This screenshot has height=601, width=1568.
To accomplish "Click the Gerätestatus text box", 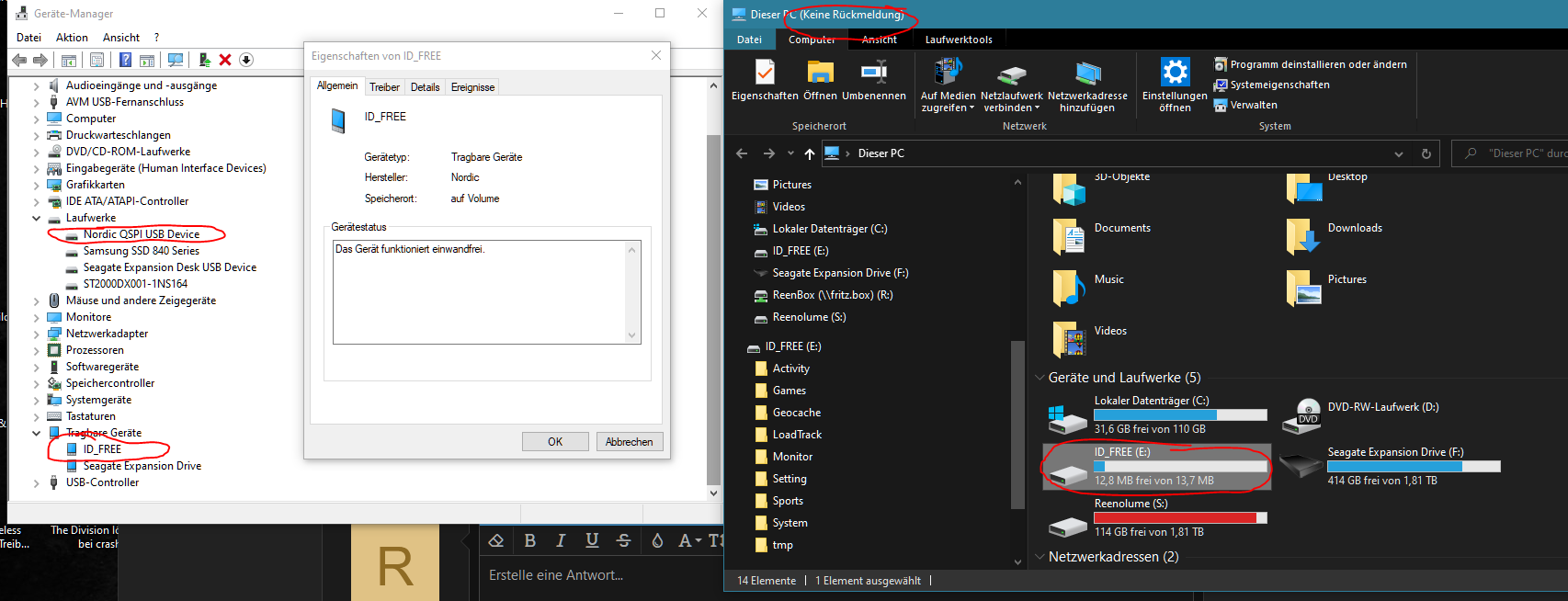I will click(x=487, y=292).
